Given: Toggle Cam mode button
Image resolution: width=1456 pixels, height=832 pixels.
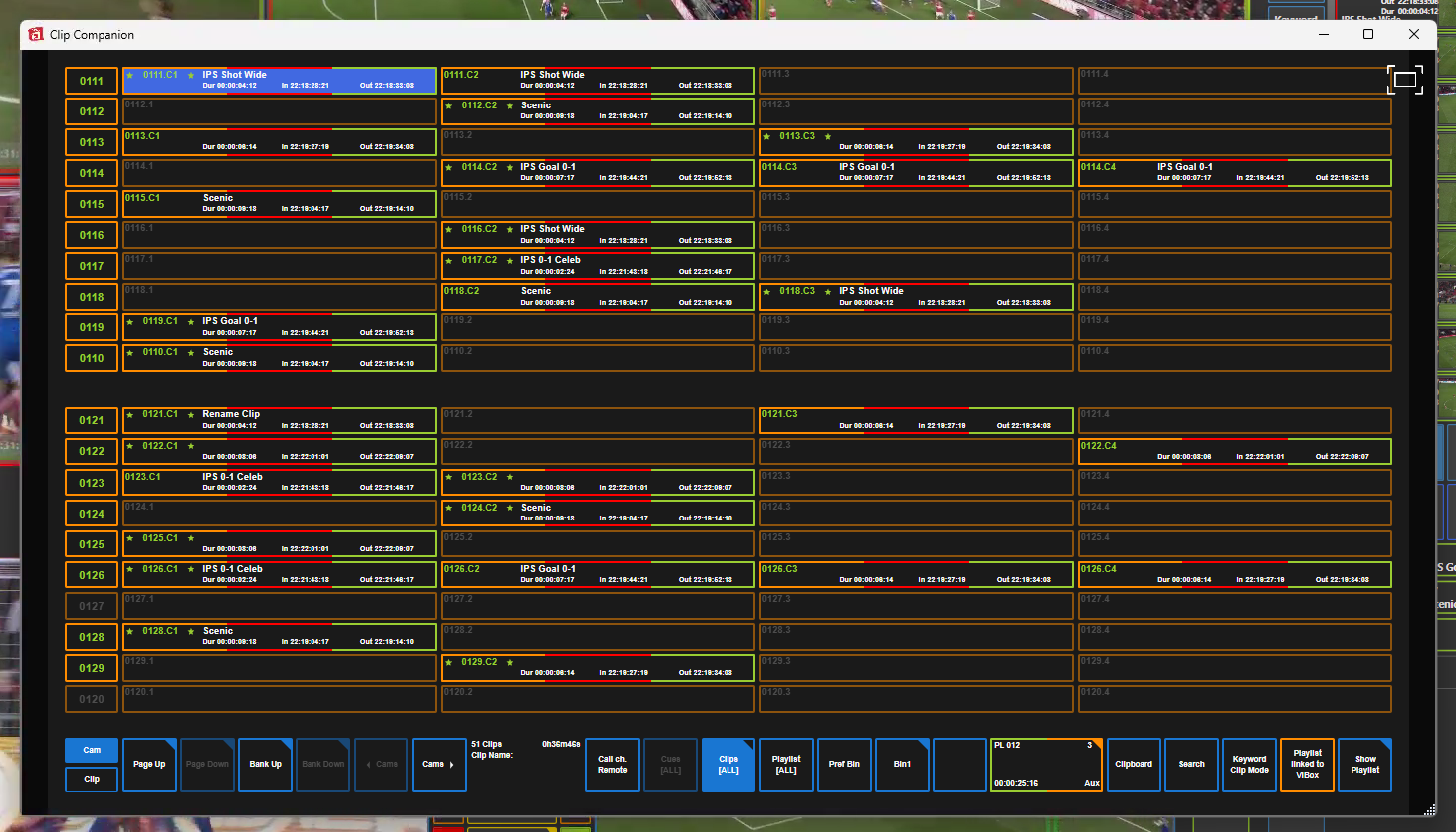Looking at the screenshot, I should point(92,750).
